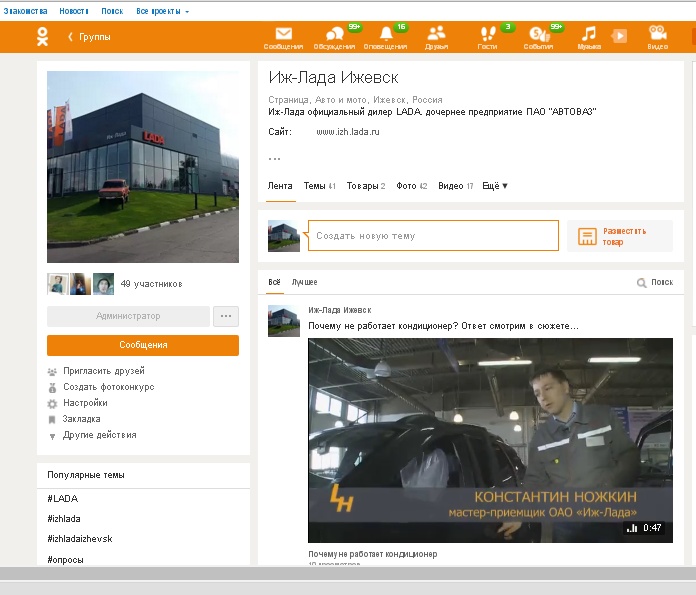Open the group cover photo of LADA building
696x595 pixels.
click(143, 167)
